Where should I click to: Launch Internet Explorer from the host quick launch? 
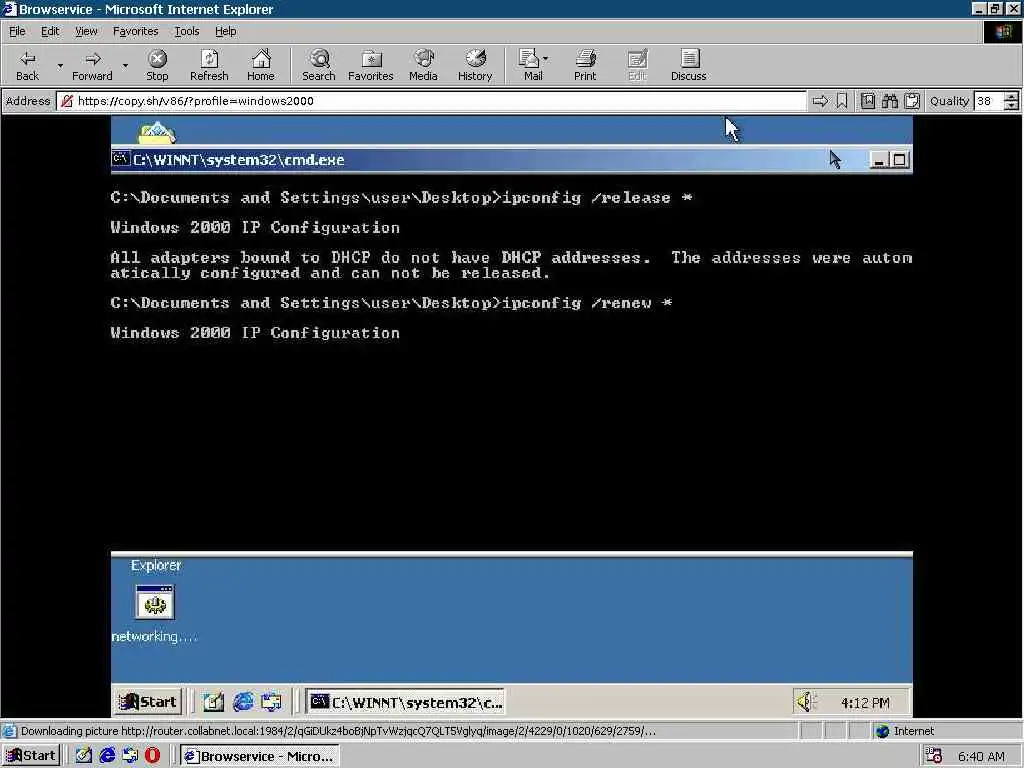(x=107, y=756)
